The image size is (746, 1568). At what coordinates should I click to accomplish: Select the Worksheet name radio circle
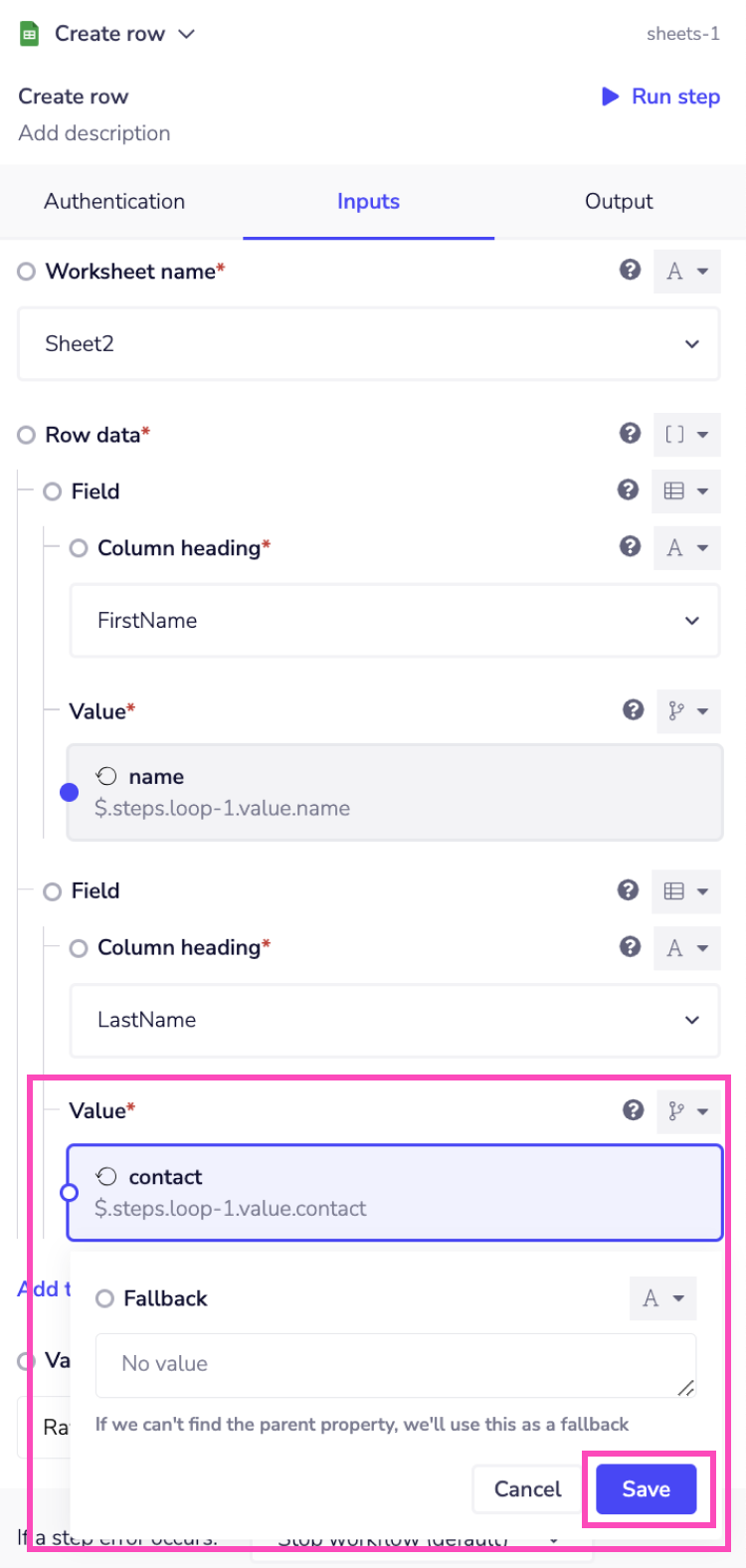(26, 271)
